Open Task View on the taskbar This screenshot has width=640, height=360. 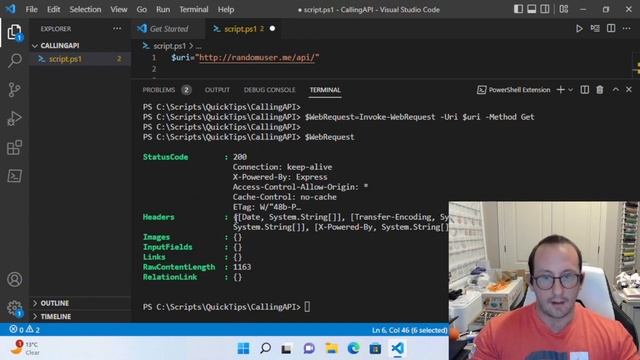point(287,349)
